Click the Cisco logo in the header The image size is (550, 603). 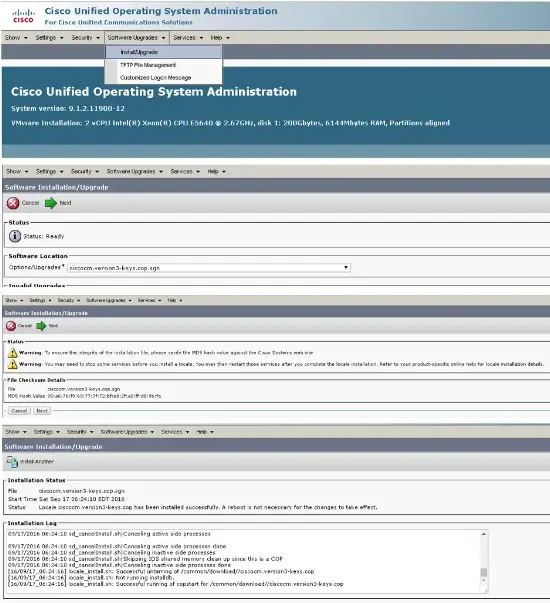[23, 16]
